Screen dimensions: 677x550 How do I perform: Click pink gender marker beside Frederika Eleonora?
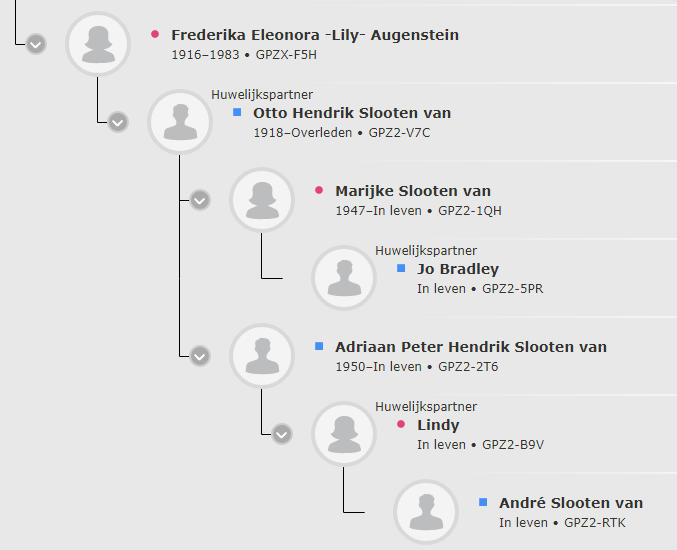point(155,34)
